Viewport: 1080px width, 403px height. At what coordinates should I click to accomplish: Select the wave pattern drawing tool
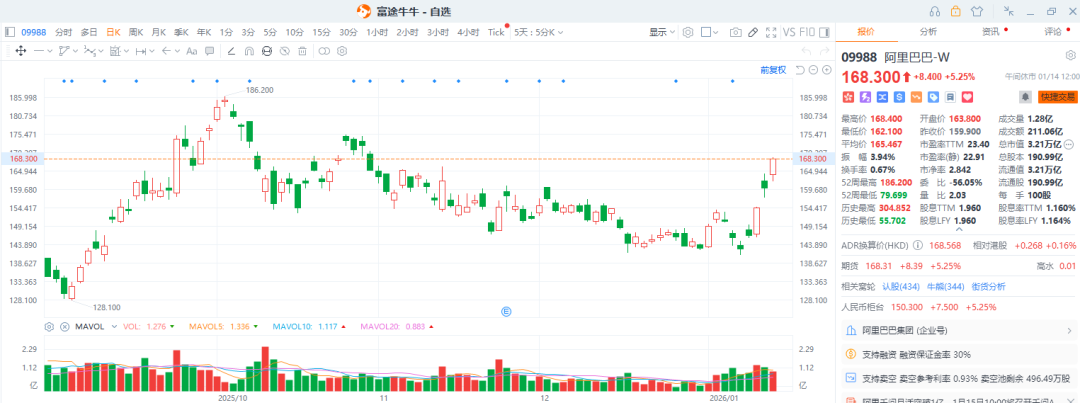point(88,50)
